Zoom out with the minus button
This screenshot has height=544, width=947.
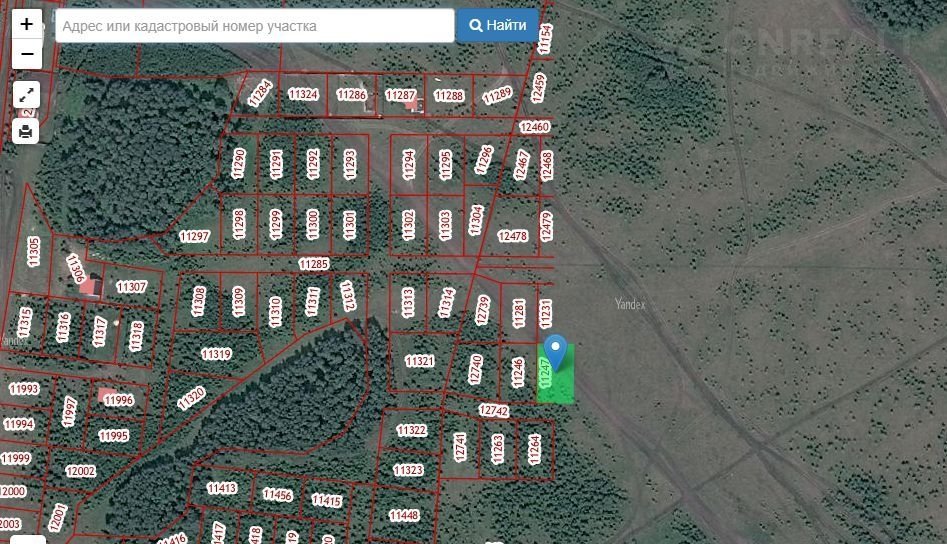click(x=26, y=54)
